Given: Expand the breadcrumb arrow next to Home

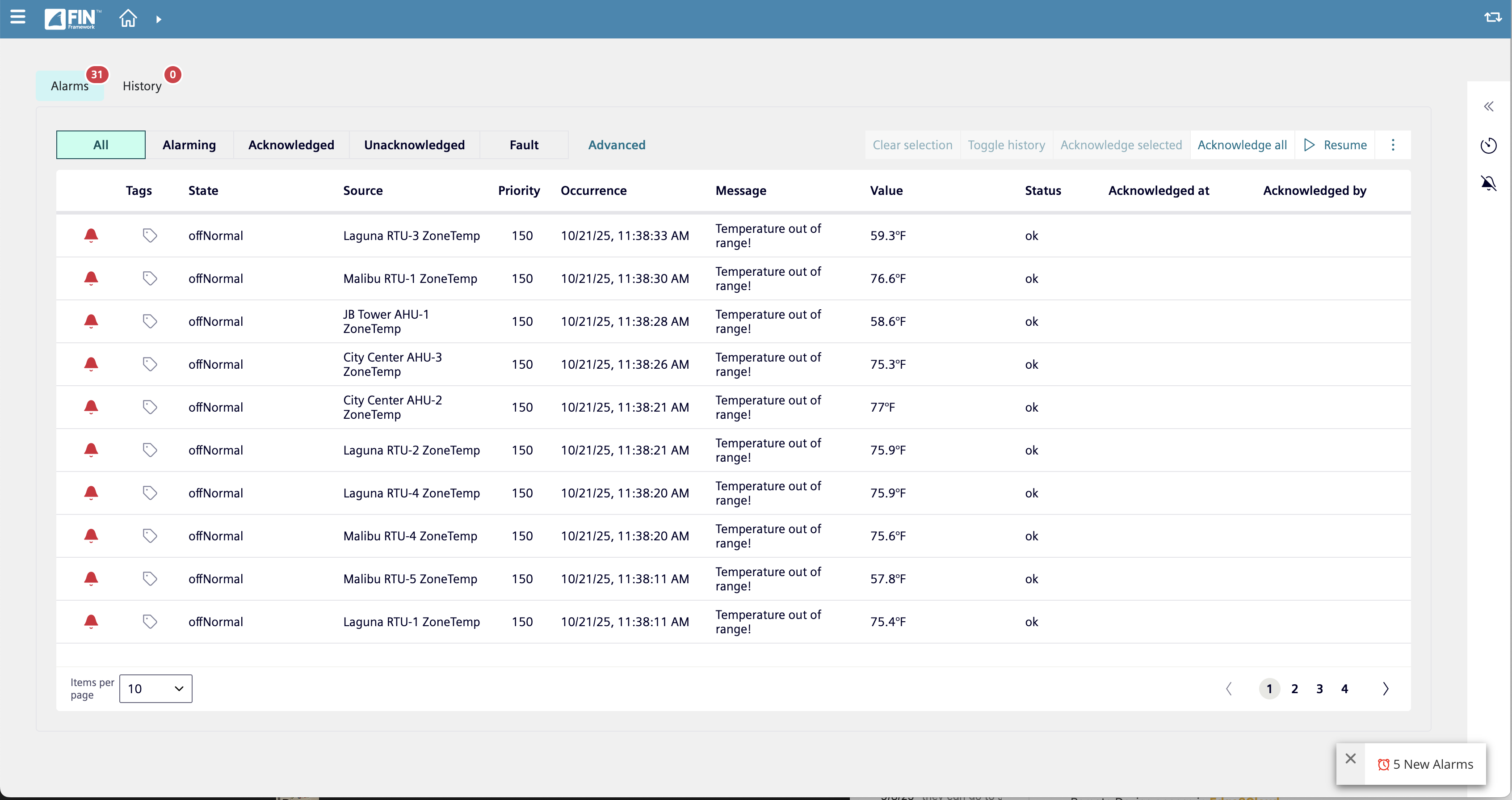Looking at the screenshot, I should pos(159,19).
